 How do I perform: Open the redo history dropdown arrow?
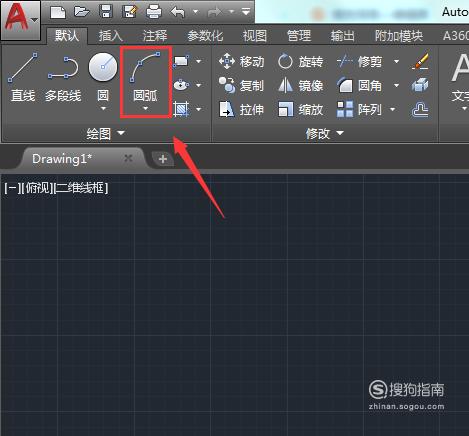click(x=231, y=12)
